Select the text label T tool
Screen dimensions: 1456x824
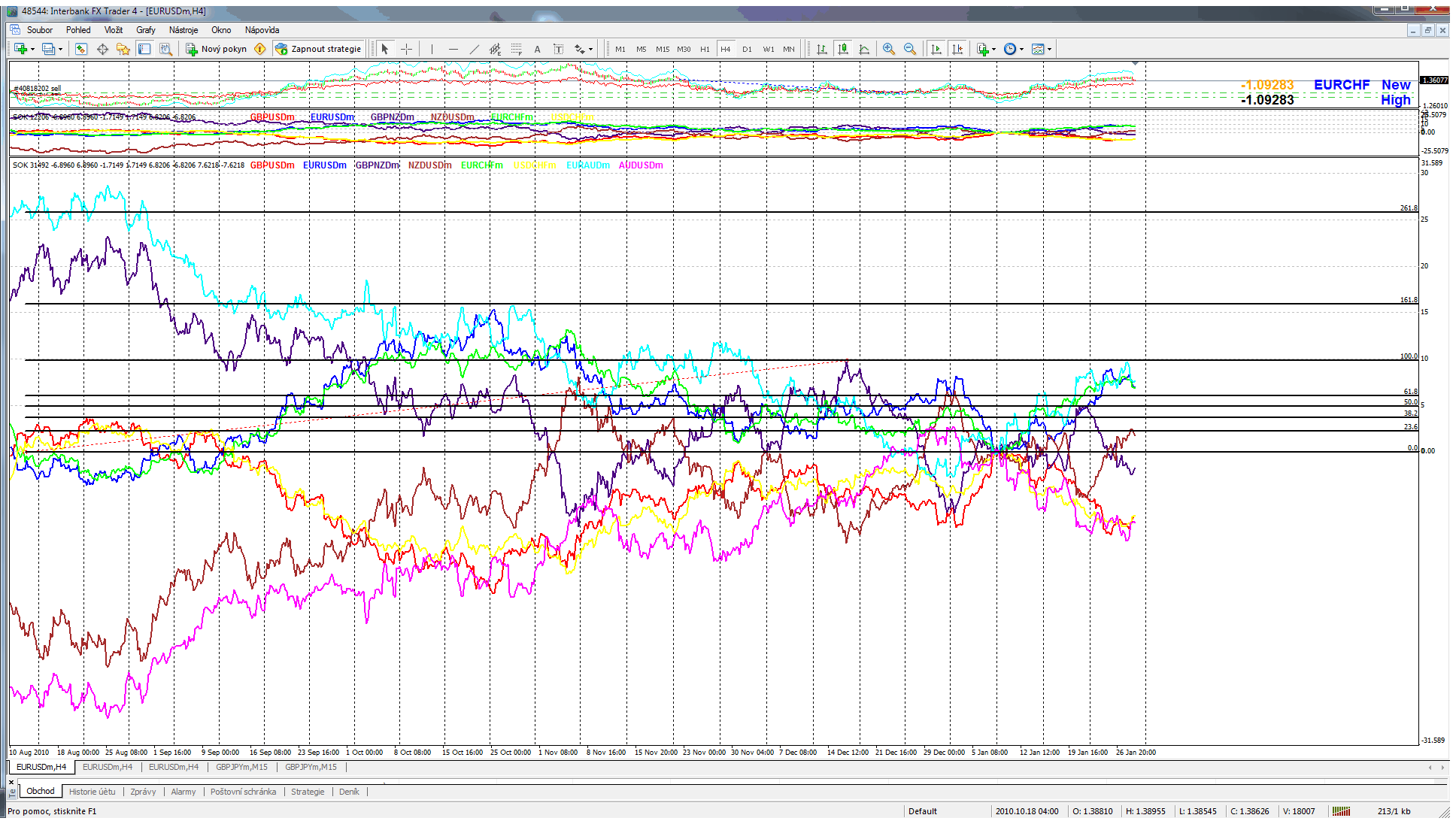tap(558, 49)
